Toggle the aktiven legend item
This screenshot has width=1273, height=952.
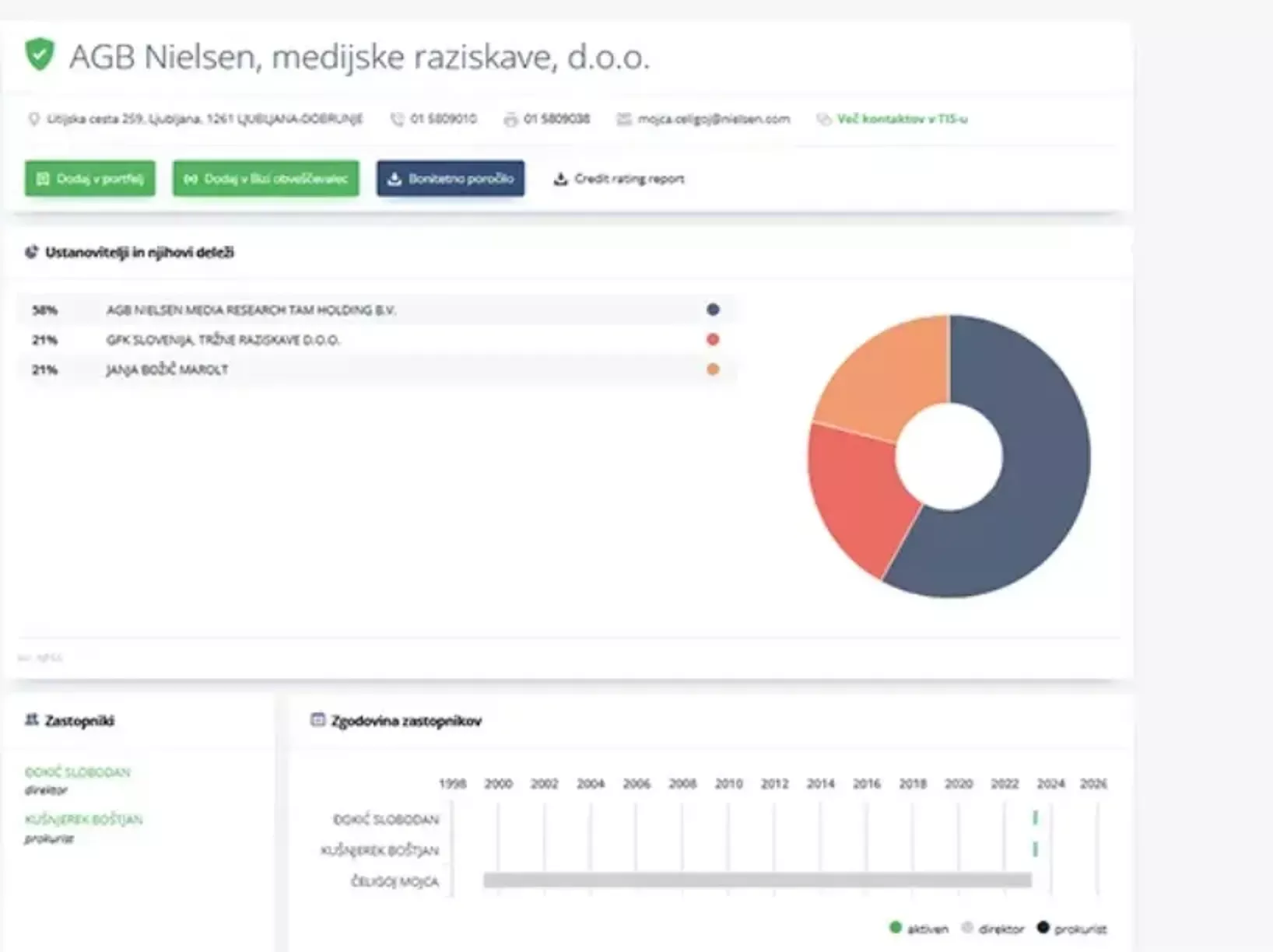pyautogui.click(x=918, y=929)
